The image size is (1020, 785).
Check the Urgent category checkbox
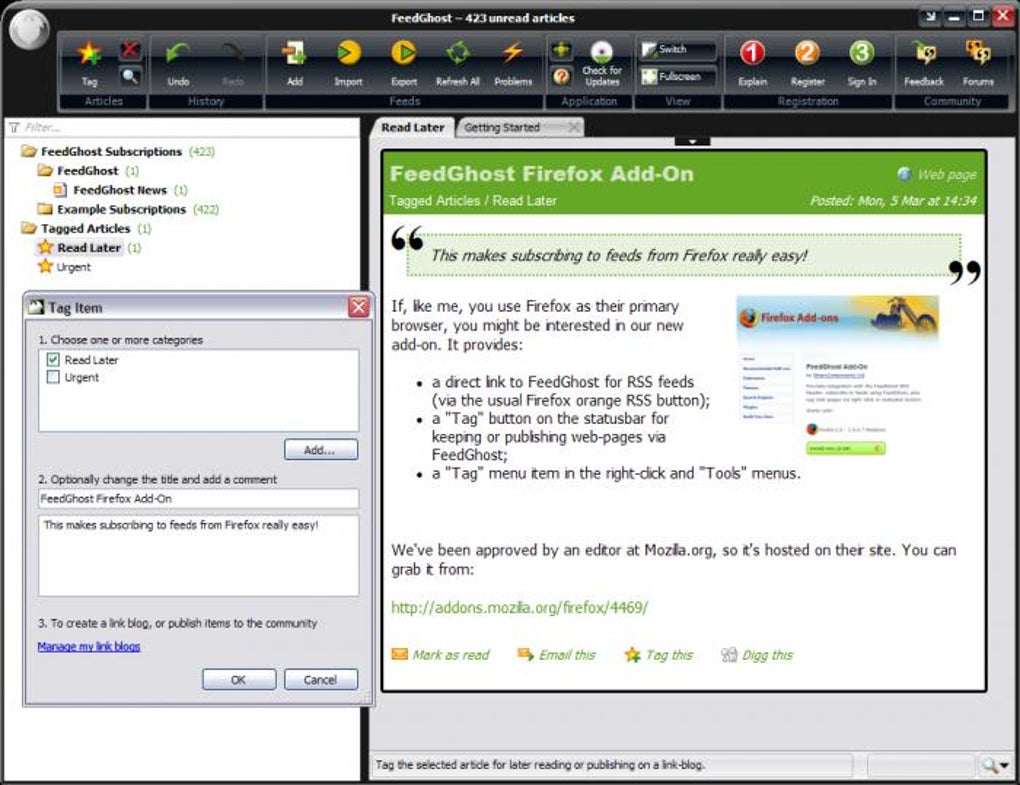click(53, 377)
